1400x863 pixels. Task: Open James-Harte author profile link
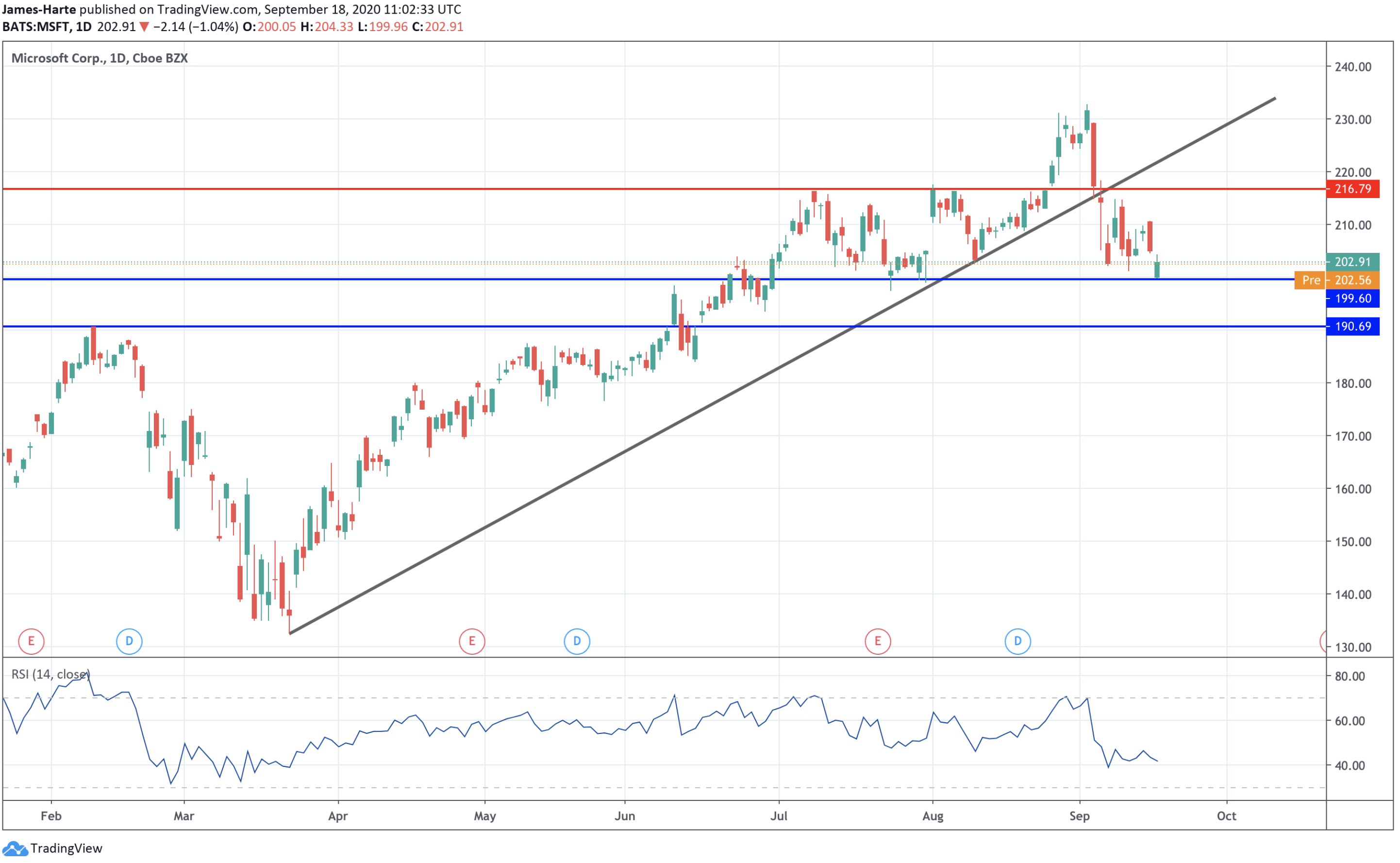click(39, 9)
